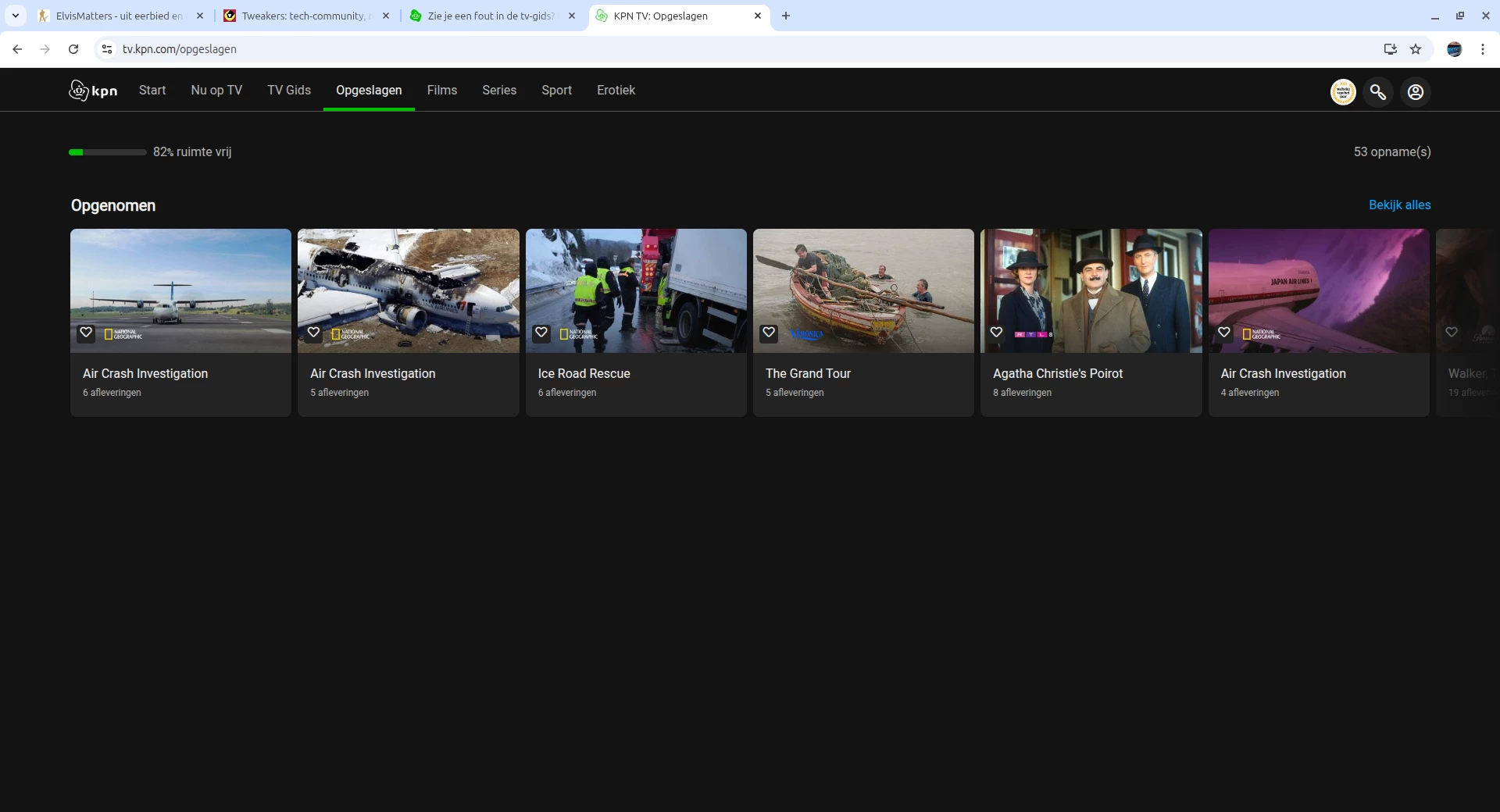Close the KPN TV: Opgeslagen tab
The image size is (1500, 812).
[758, 16]
